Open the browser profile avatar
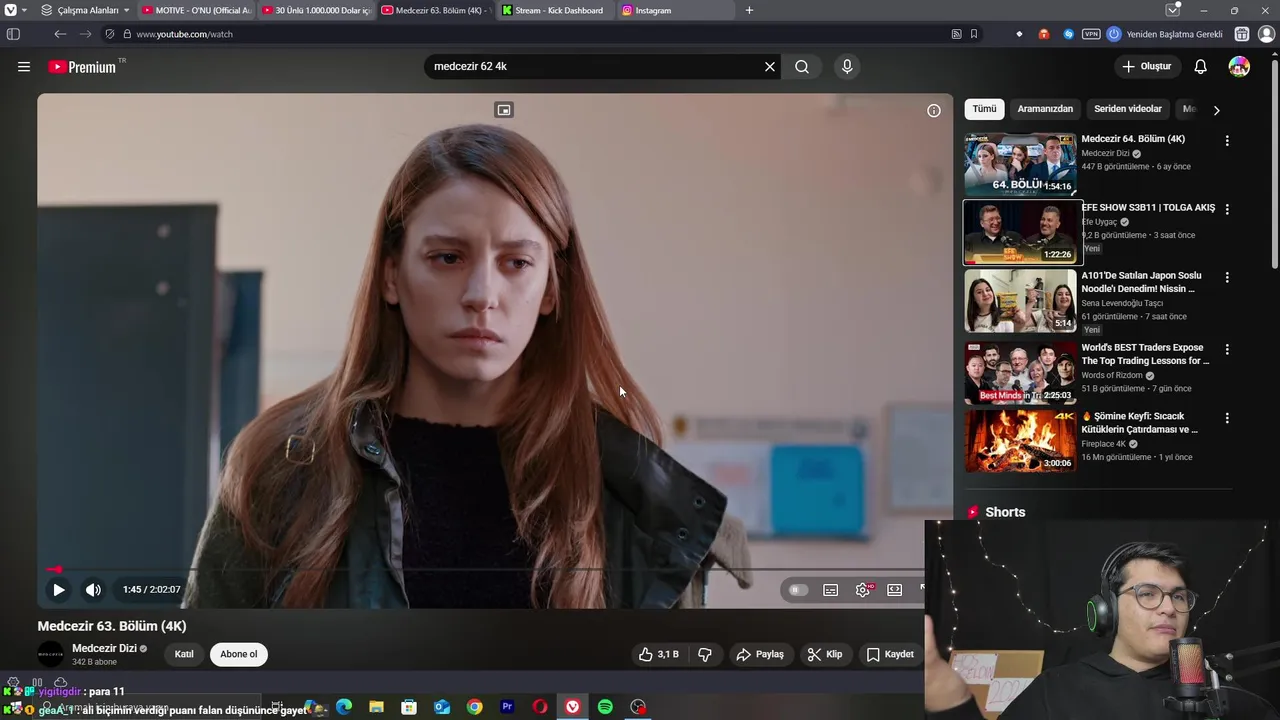Viewport: 1280px width, 720px height. pos(1266,34)
